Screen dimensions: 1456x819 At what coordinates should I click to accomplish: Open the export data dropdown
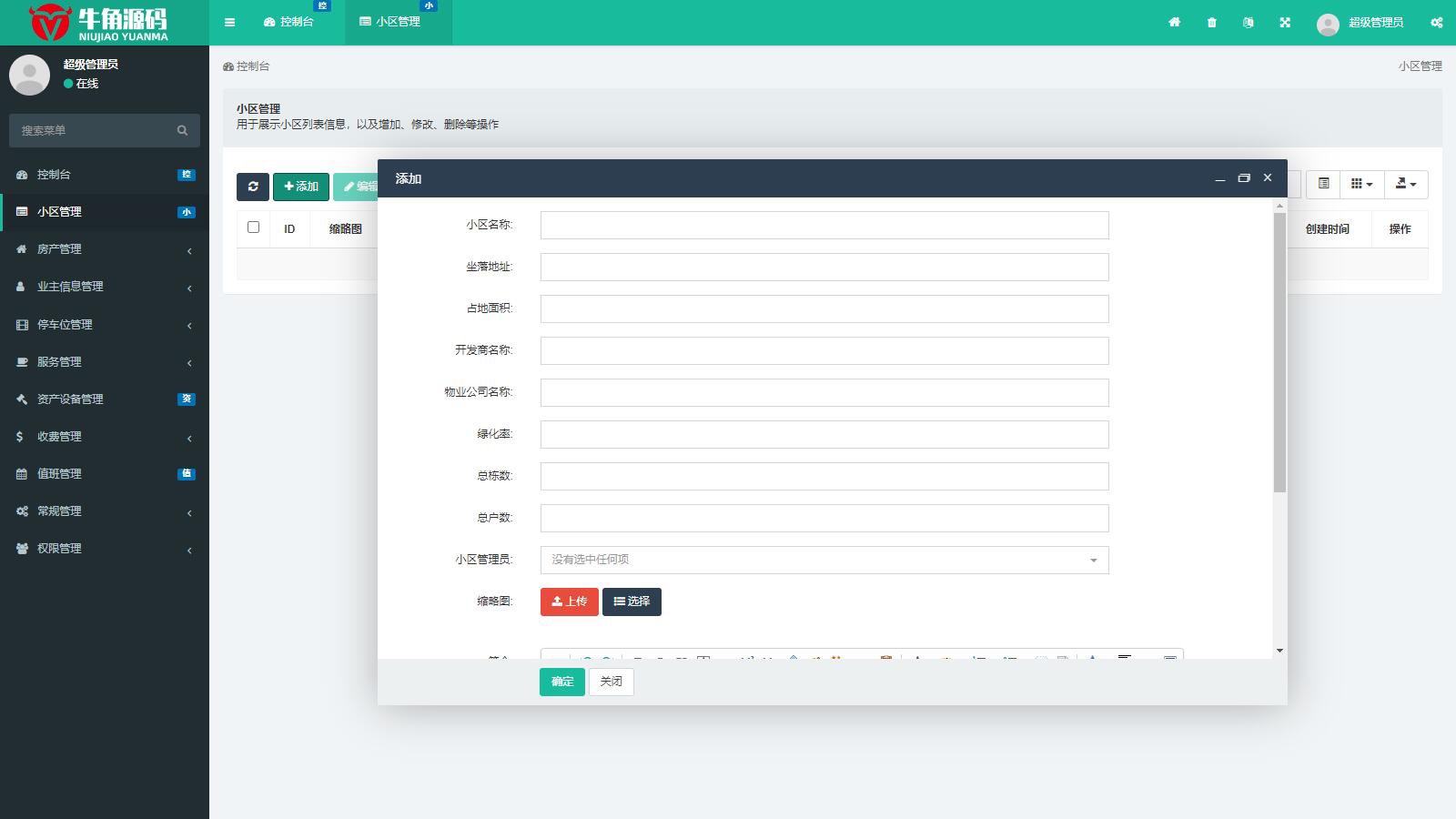click(x=1406, y=184)
